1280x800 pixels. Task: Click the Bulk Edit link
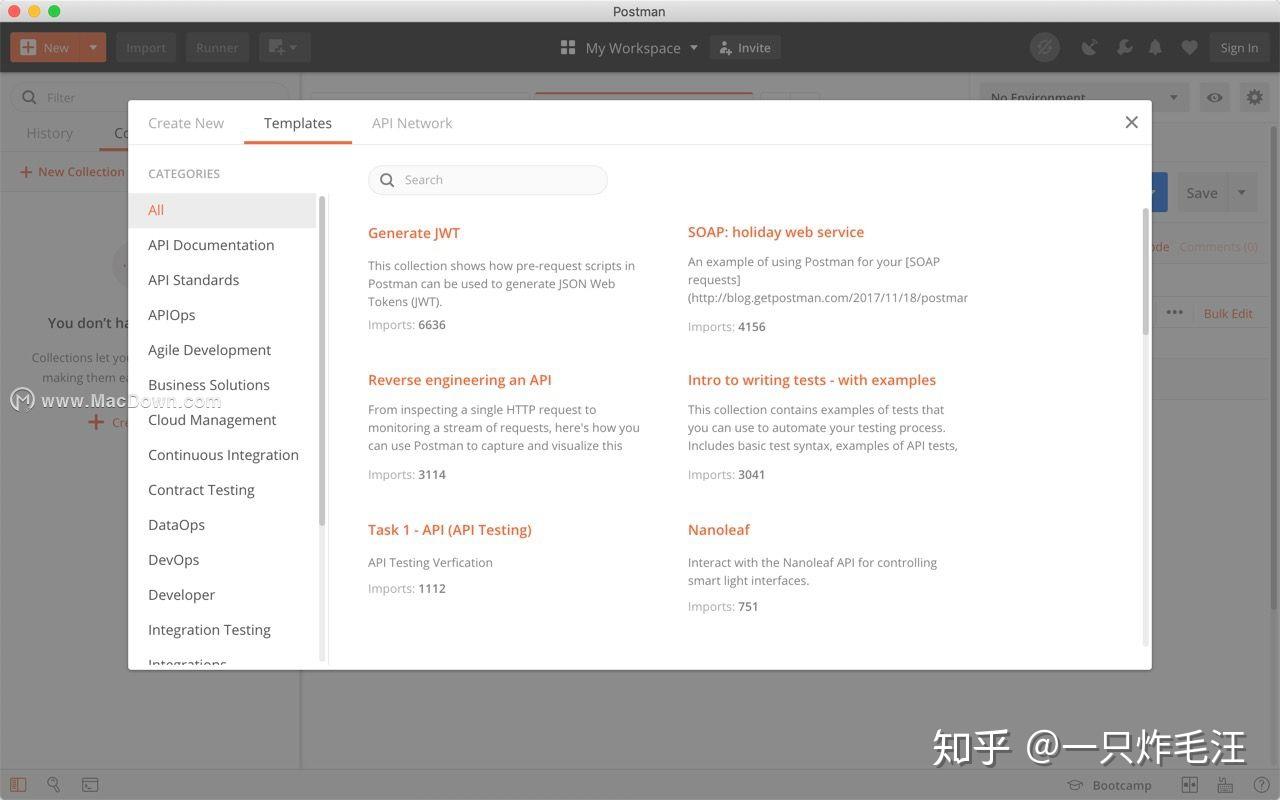[x=1228, y=313]
